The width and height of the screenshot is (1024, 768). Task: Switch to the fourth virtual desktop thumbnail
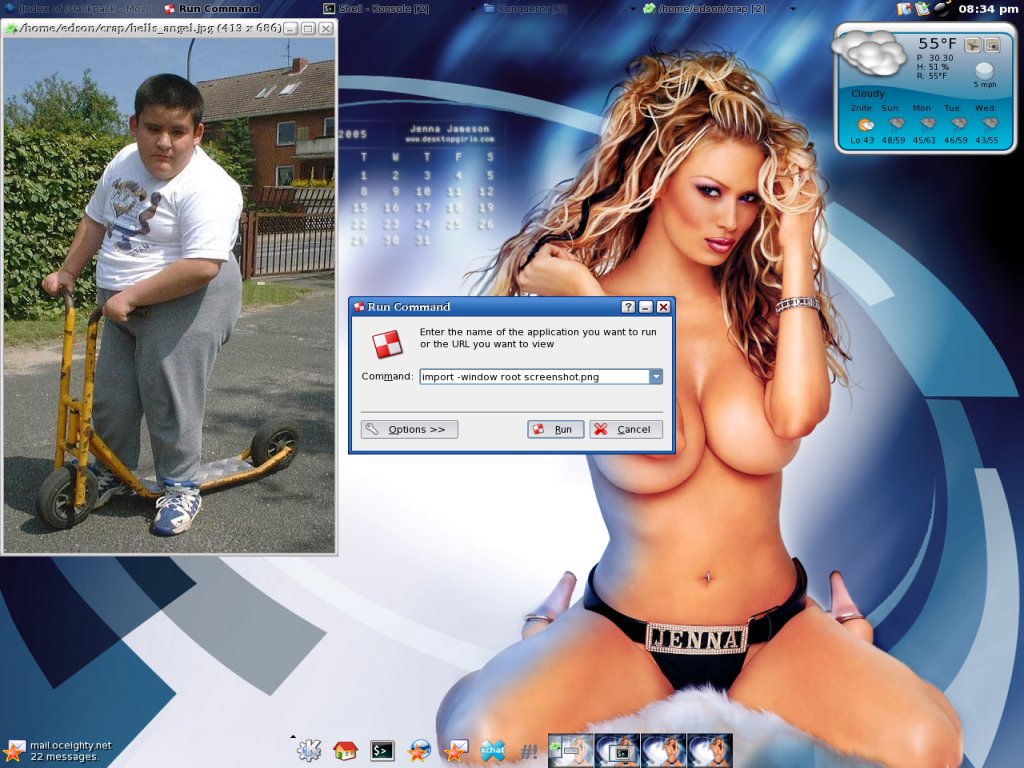(710, 748)
